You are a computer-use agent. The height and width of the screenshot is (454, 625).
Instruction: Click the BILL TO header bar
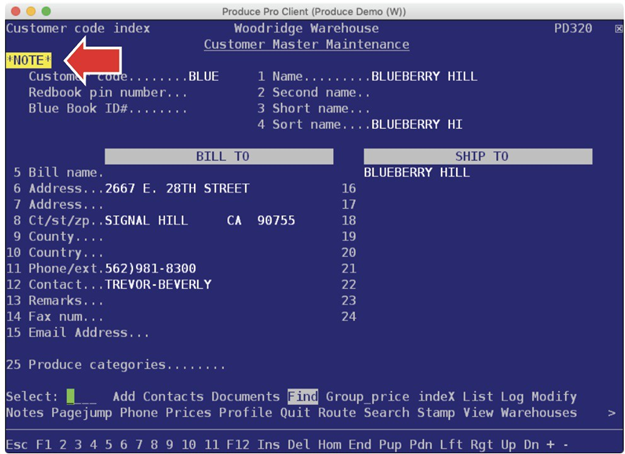pos(219,156)
